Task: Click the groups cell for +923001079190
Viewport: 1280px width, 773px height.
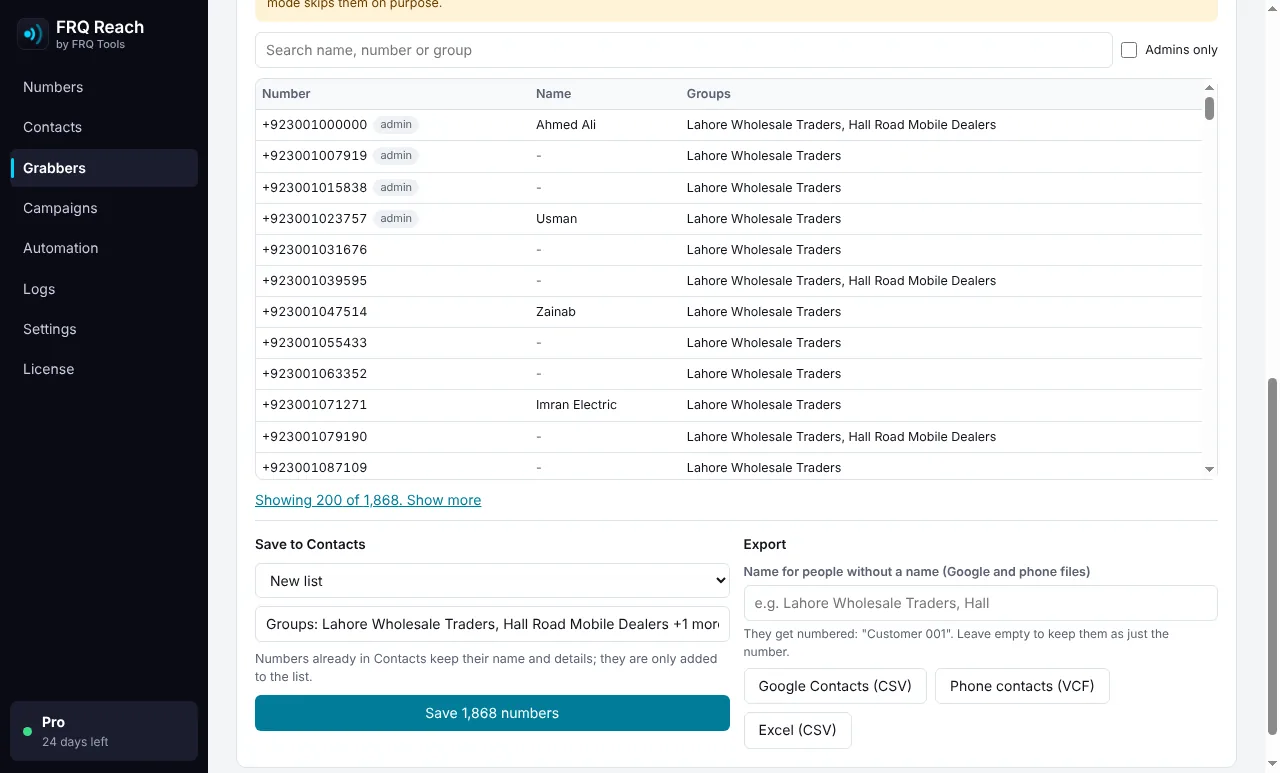Action: tap(841, 437)
